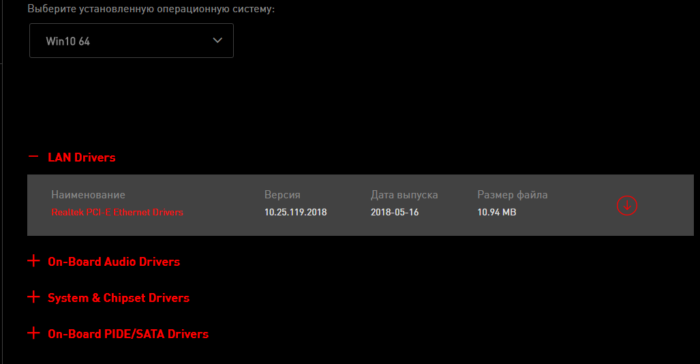The width and height of the screenshot is (700, 364).
Task: Expand the On-Board PIDE/SATA Drivers section
Action: (x=128, y=334)
